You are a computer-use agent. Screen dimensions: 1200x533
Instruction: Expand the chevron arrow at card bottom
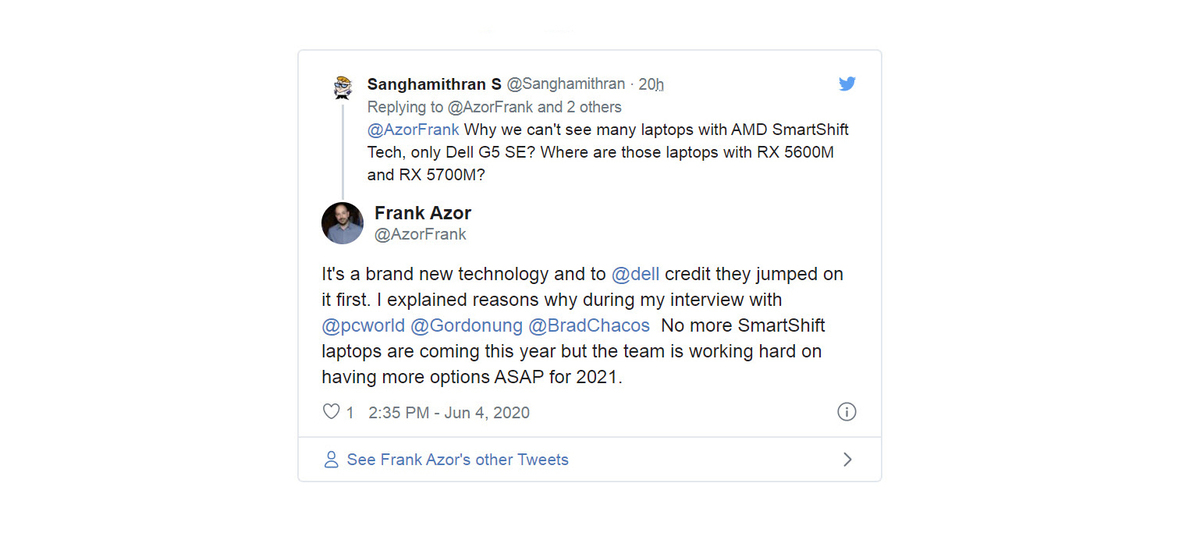pyautogui.click(x=847, y=460)
